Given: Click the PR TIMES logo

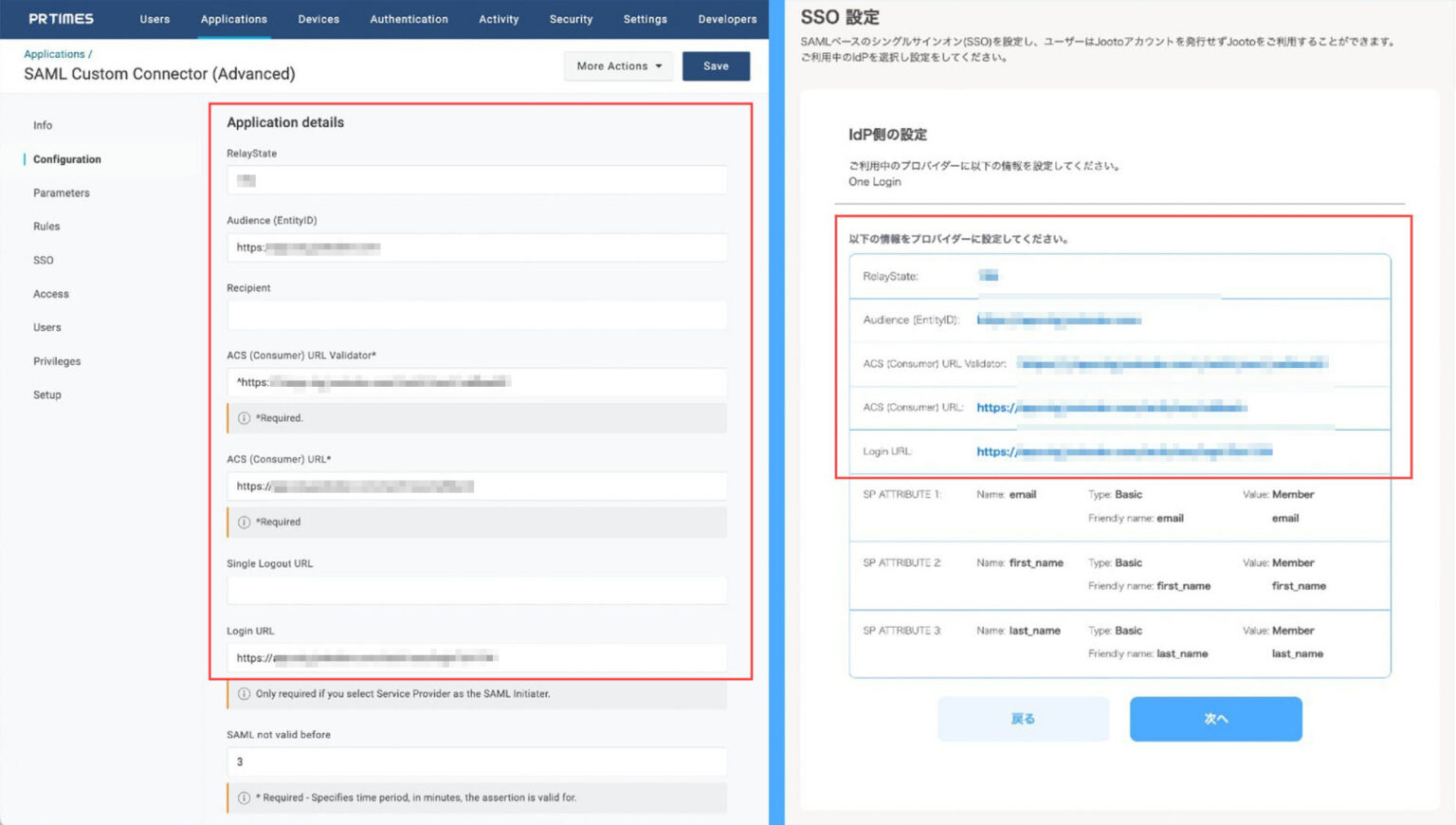Looking at the screenshot, I should [61, 19].
